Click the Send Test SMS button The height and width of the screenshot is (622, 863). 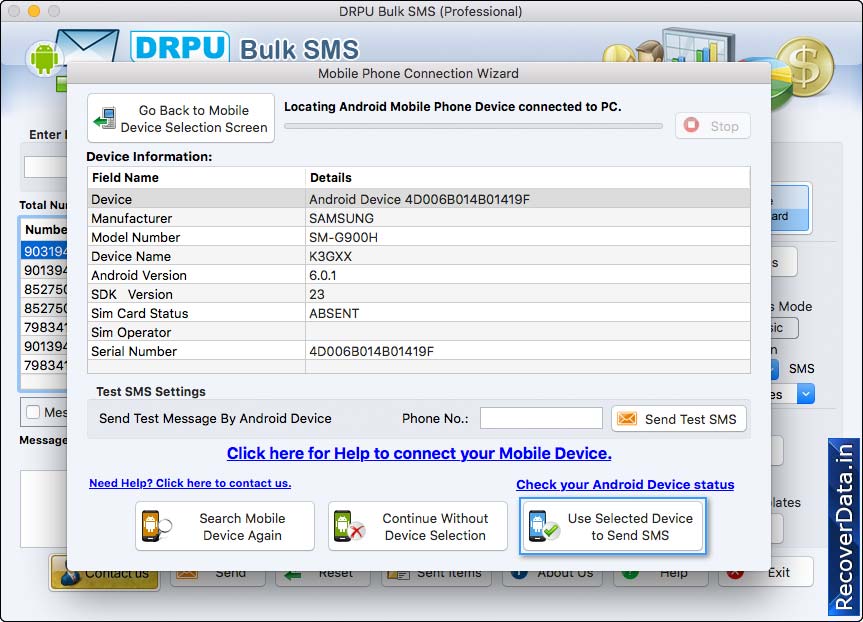[679, 419]
